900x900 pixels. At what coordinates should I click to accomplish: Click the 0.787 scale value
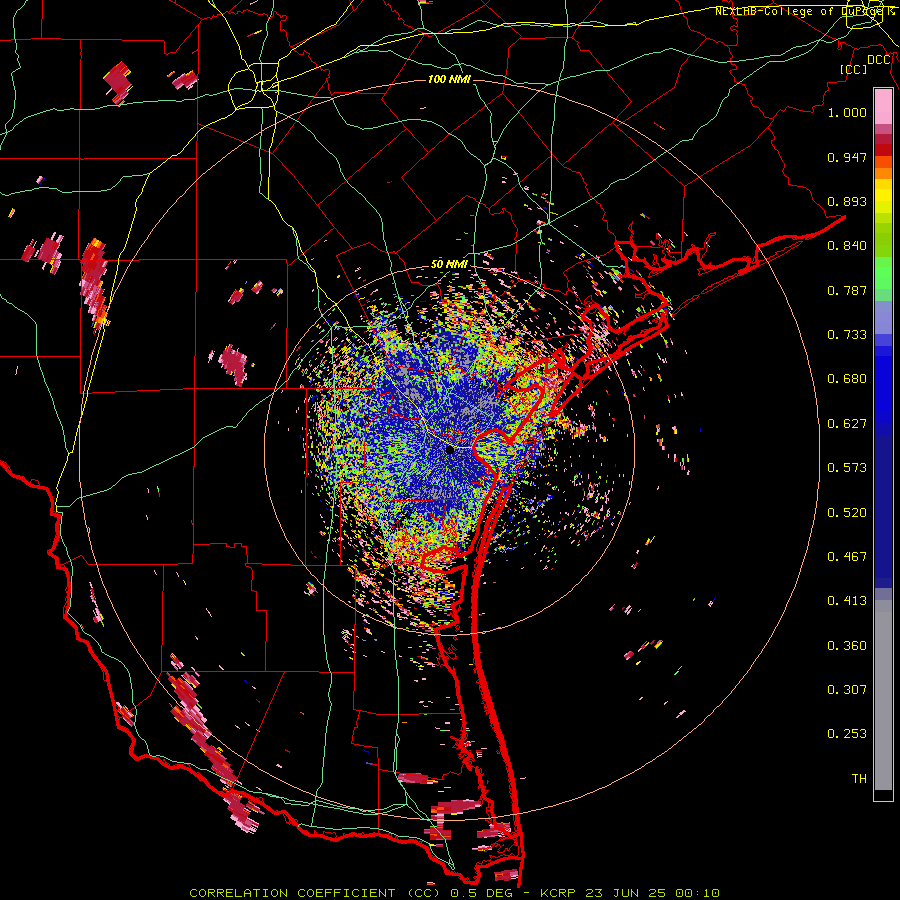coord(847,290)
